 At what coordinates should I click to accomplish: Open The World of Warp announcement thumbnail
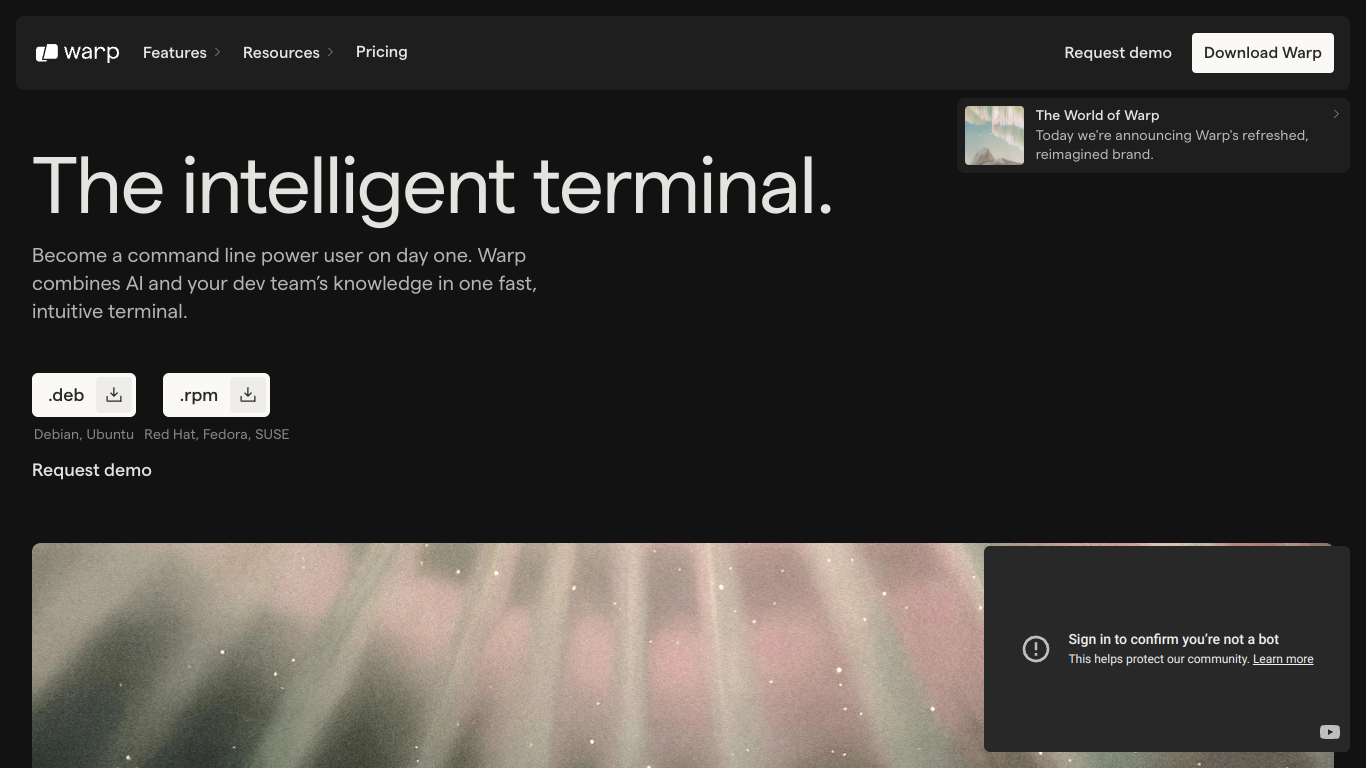point(994,135)
